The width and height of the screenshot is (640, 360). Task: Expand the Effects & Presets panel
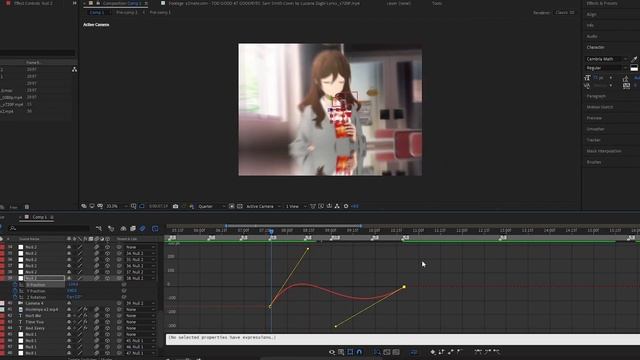[602, 3]
